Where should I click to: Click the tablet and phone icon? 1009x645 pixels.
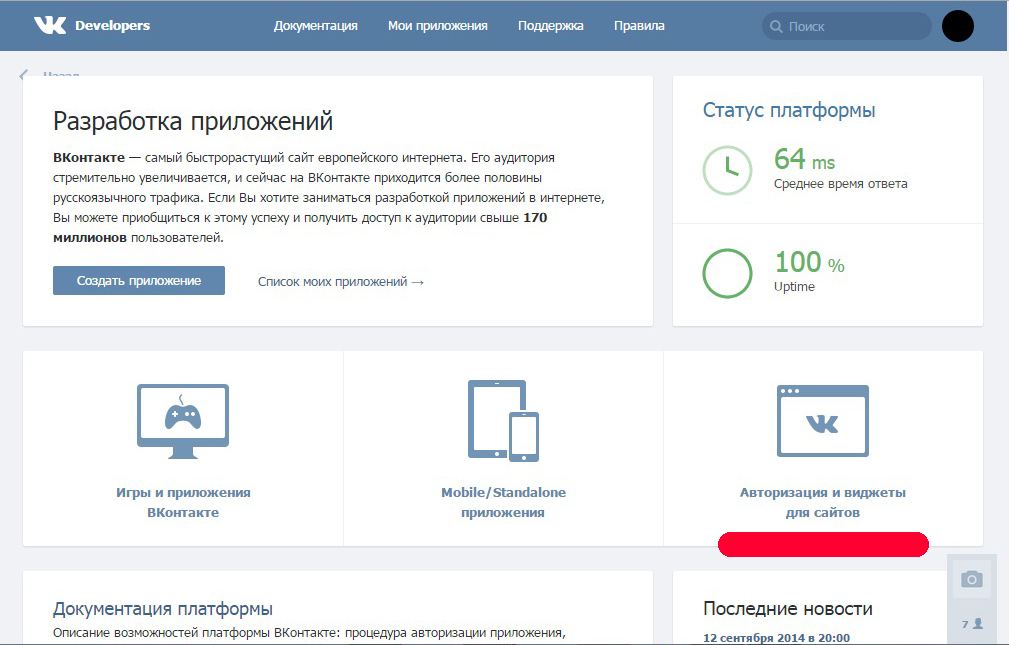click(x=503, y=420)
